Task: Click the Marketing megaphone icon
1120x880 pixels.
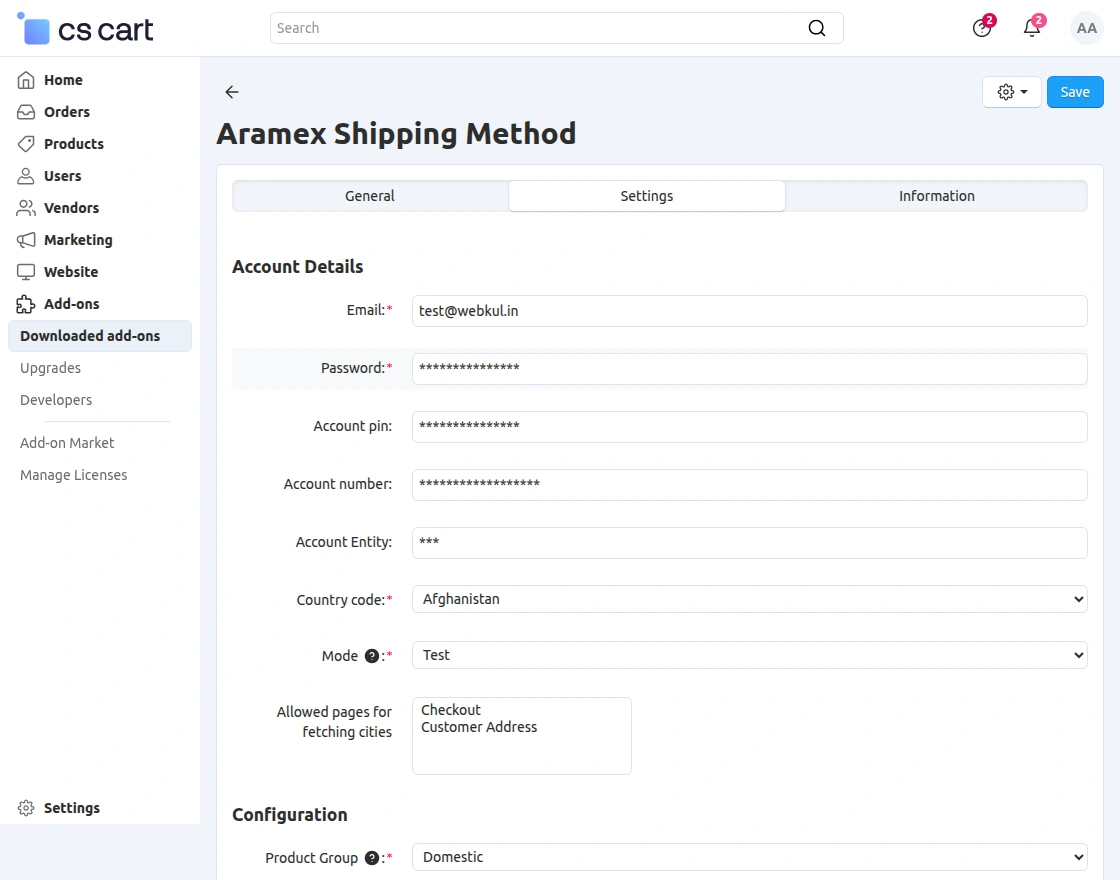Action: pos(26,240)
